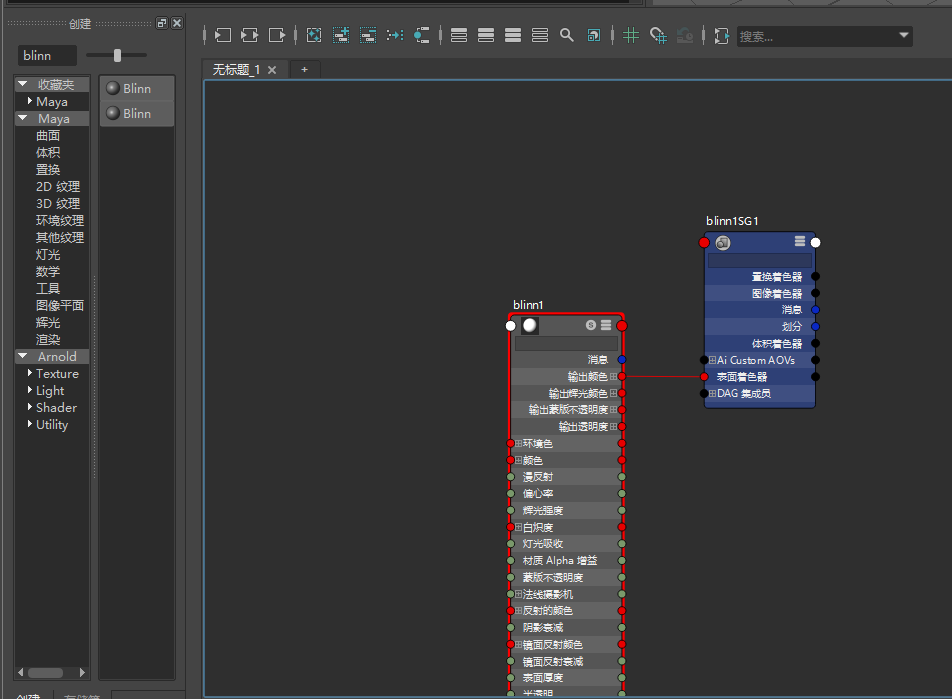Select 曲面 category in create list
The image size is (952, 699).
click(48, 135)
